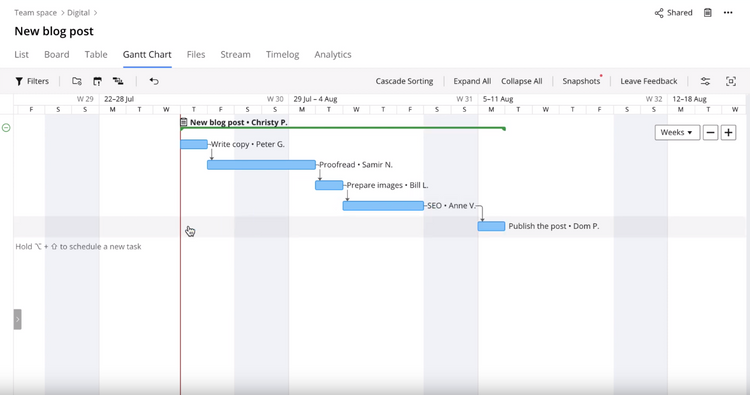
Task: Click the New blog post page title
Action: point(54,32)
